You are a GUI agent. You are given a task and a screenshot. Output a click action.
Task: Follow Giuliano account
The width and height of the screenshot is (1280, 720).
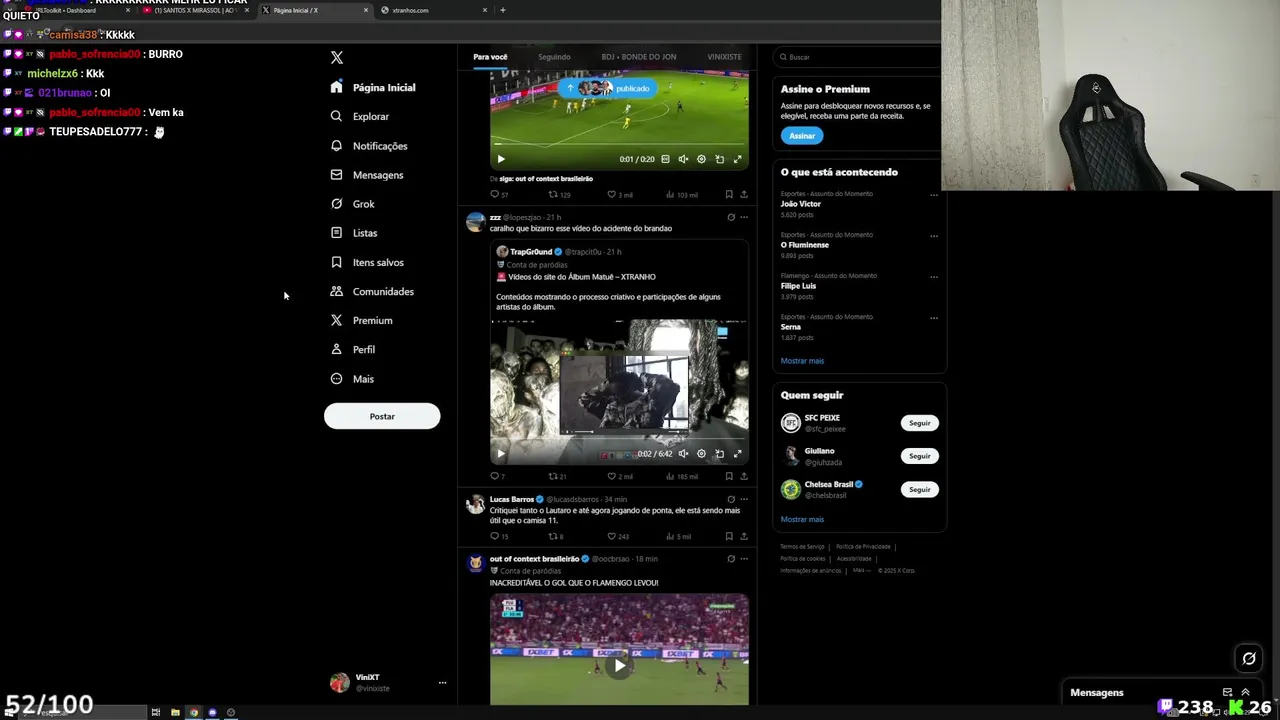[x=920, y=456]
